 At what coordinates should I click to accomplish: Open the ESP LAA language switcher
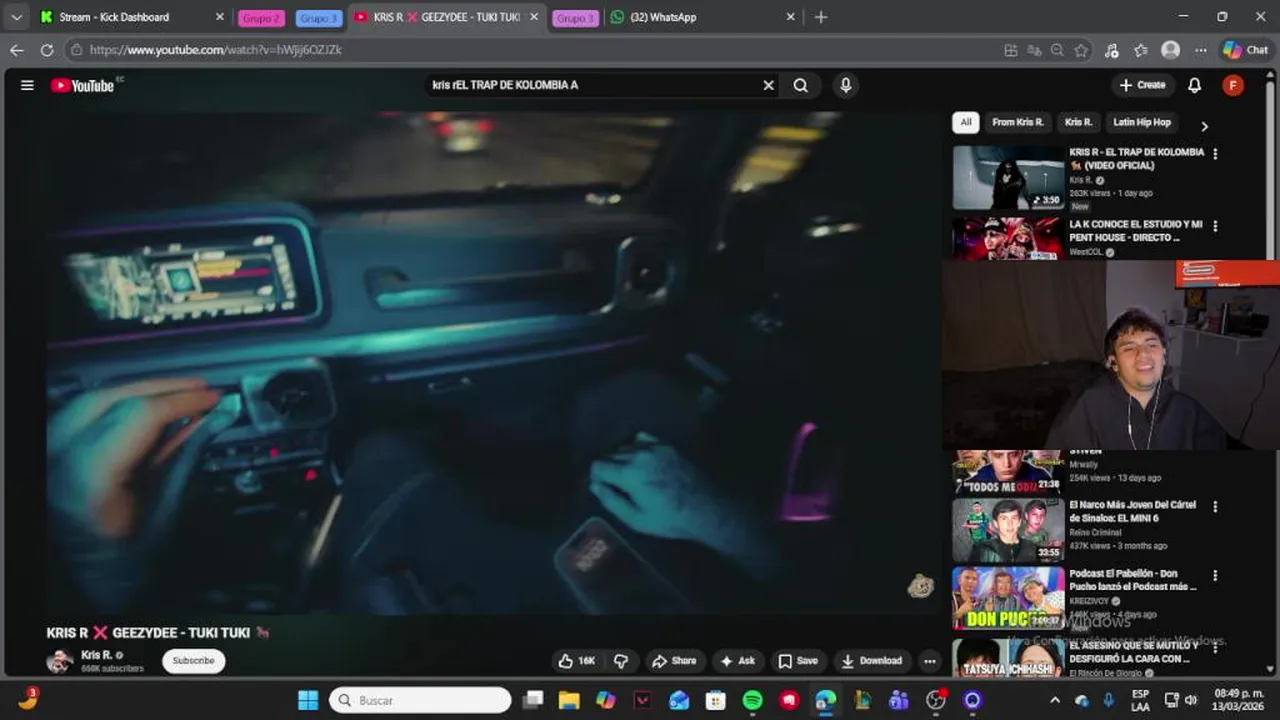(x=1140, y=700)
